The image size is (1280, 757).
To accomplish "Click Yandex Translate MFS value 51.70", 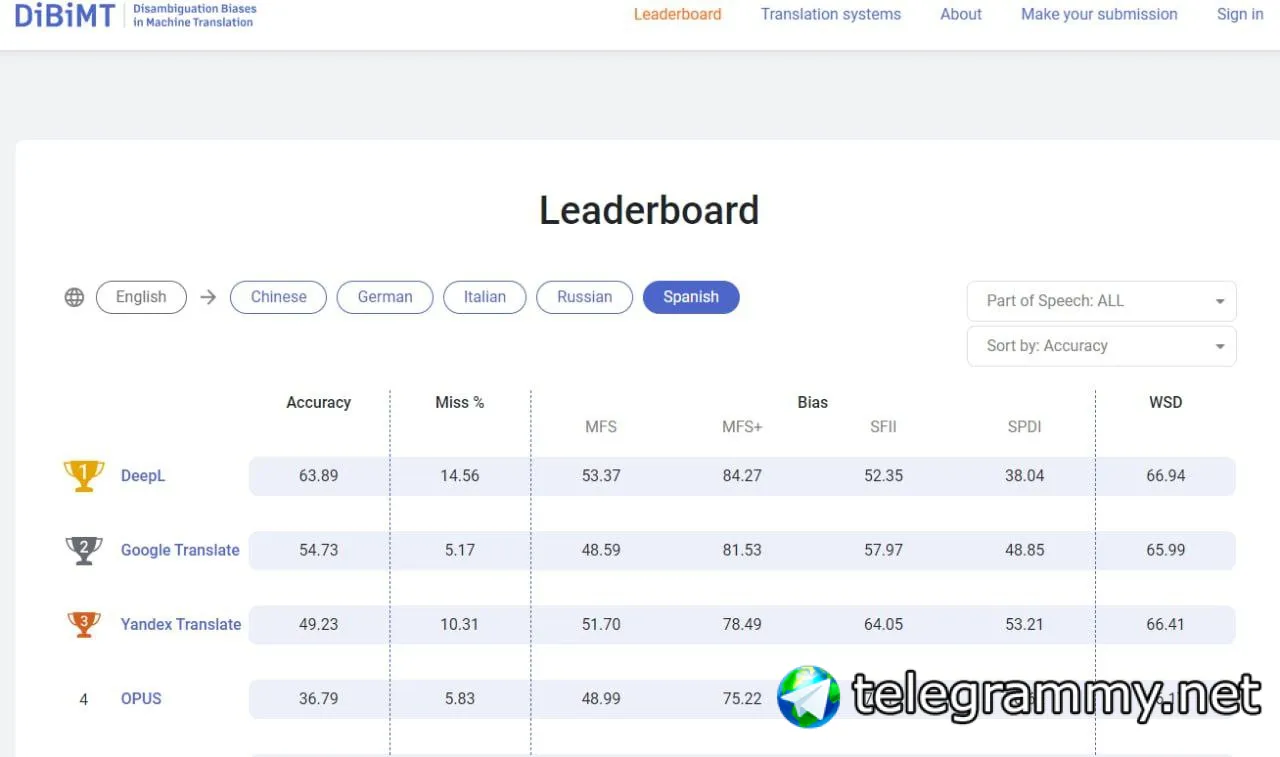I will (601, 624).
